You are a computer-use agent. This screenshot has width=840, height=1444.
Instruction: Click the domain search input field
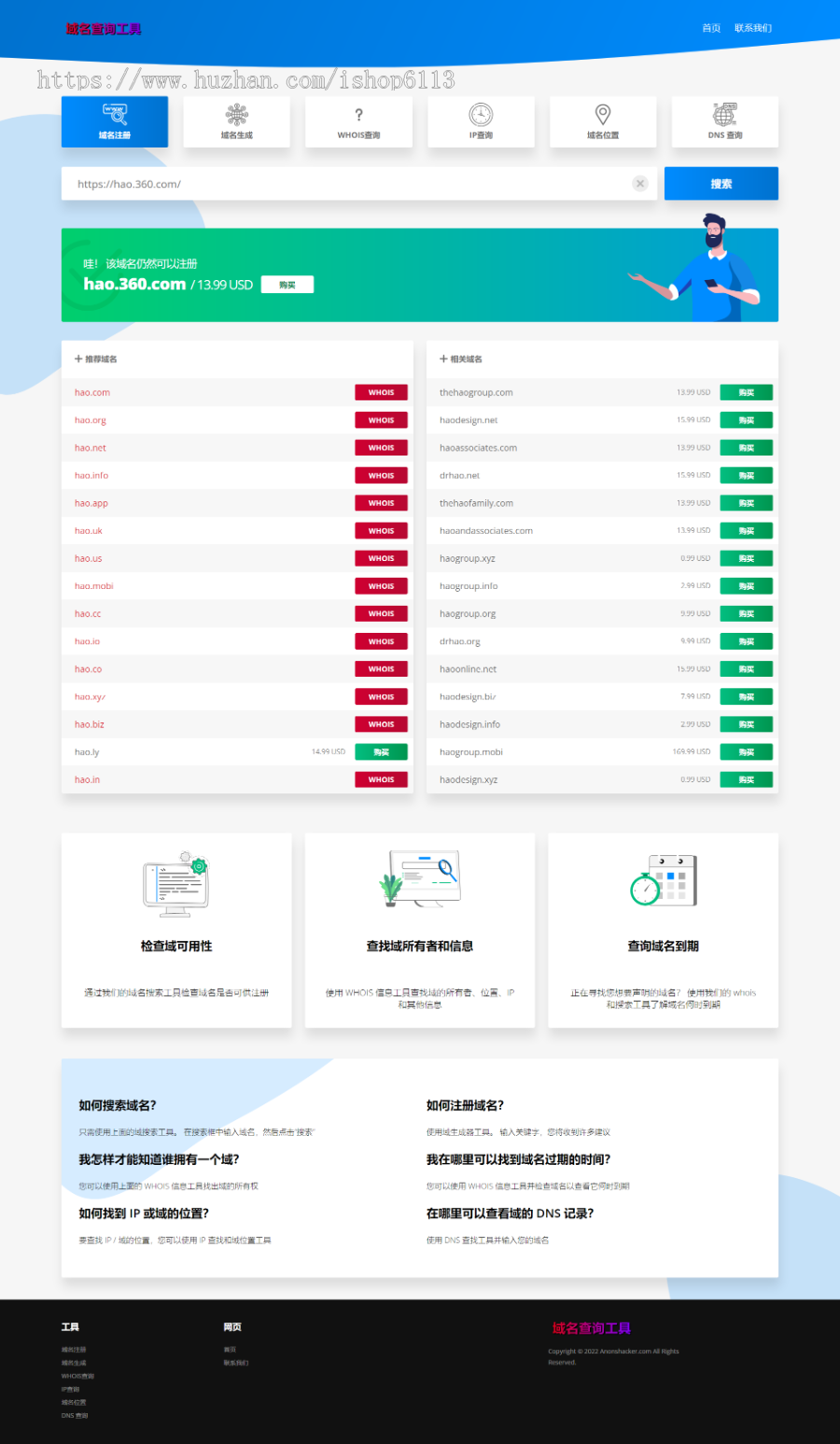pos(360,184)
